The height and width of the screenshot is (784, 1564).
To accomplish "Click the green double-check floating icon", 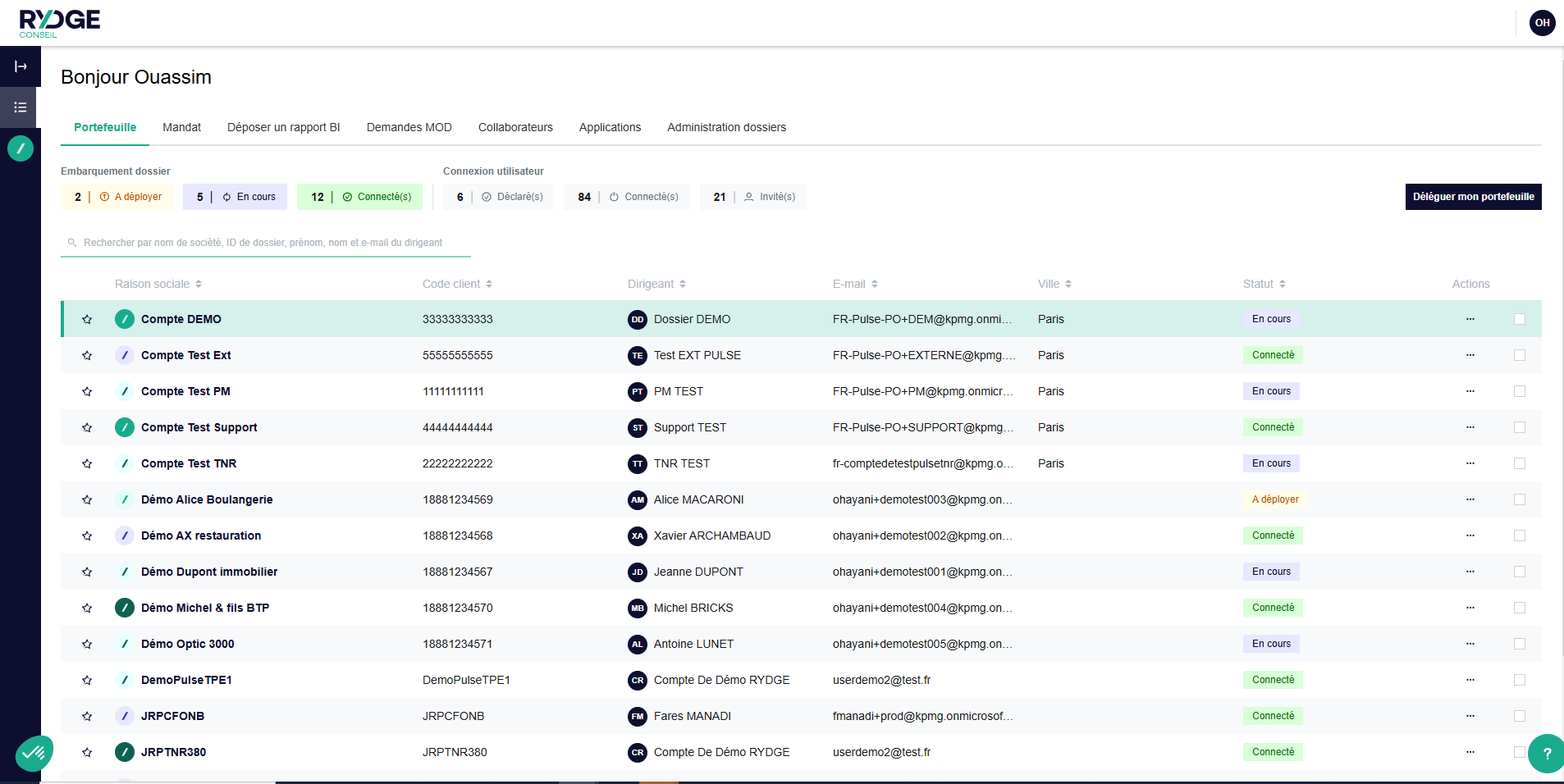I will pyautogui.click(x=34, y=752).
